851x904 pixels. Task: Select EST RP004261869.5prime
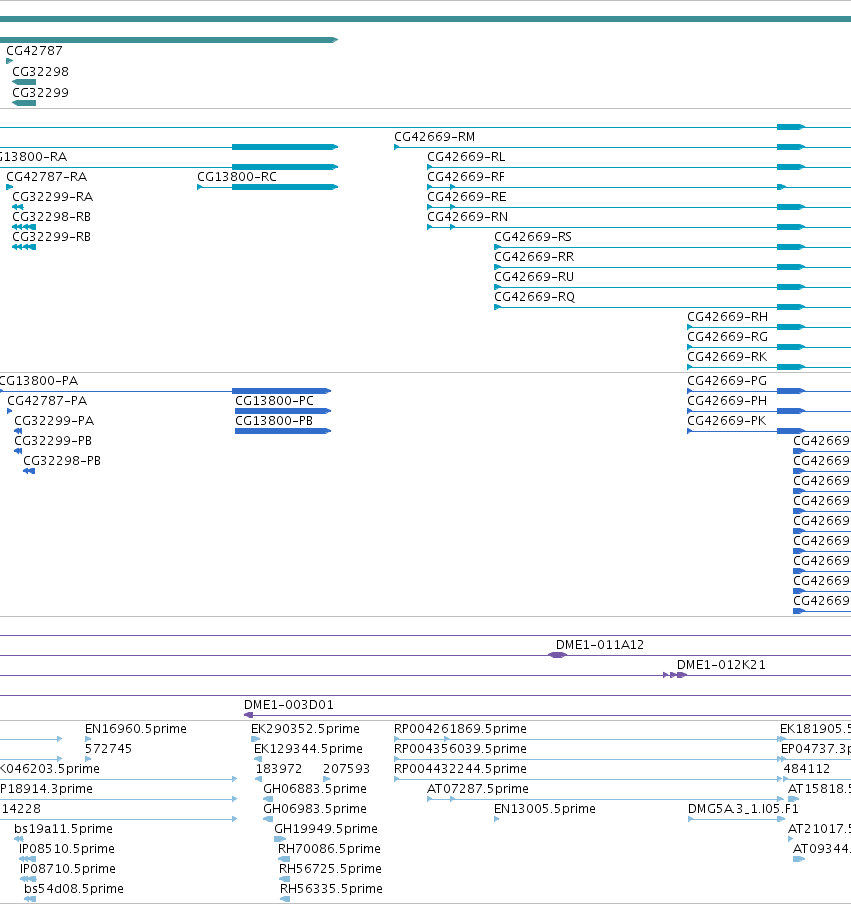[460, 729]
